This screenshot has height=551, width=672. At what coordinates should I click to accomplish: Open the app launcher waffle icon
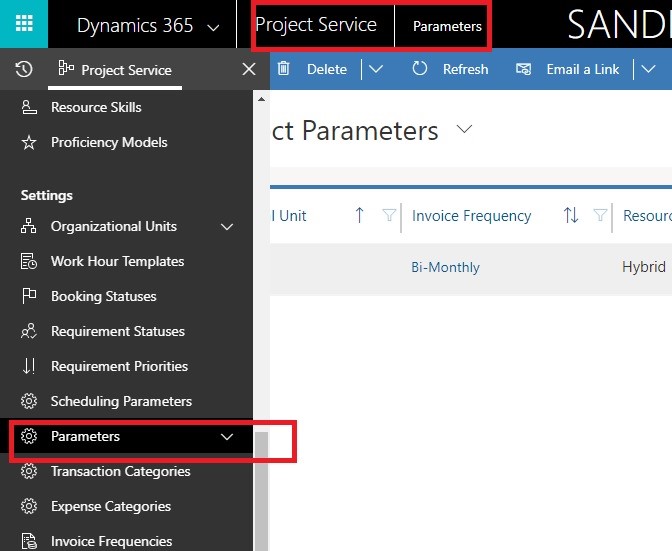click(24, 25)
